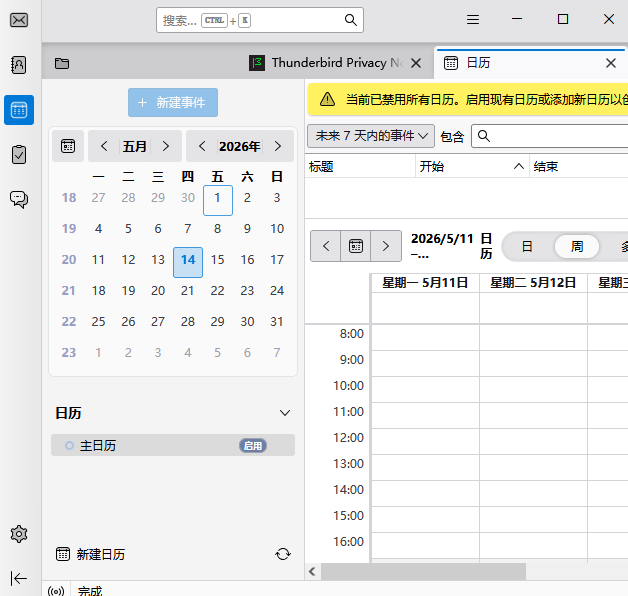
Task: Click the event filter text field
Action: click(550, 136)
